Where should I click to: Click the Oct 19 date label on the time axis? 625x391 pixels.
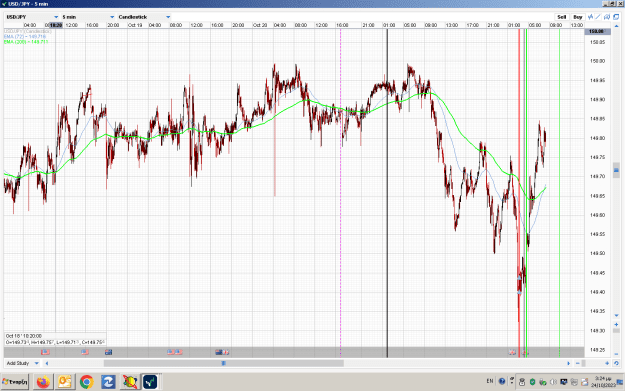[x=135, y=25]
